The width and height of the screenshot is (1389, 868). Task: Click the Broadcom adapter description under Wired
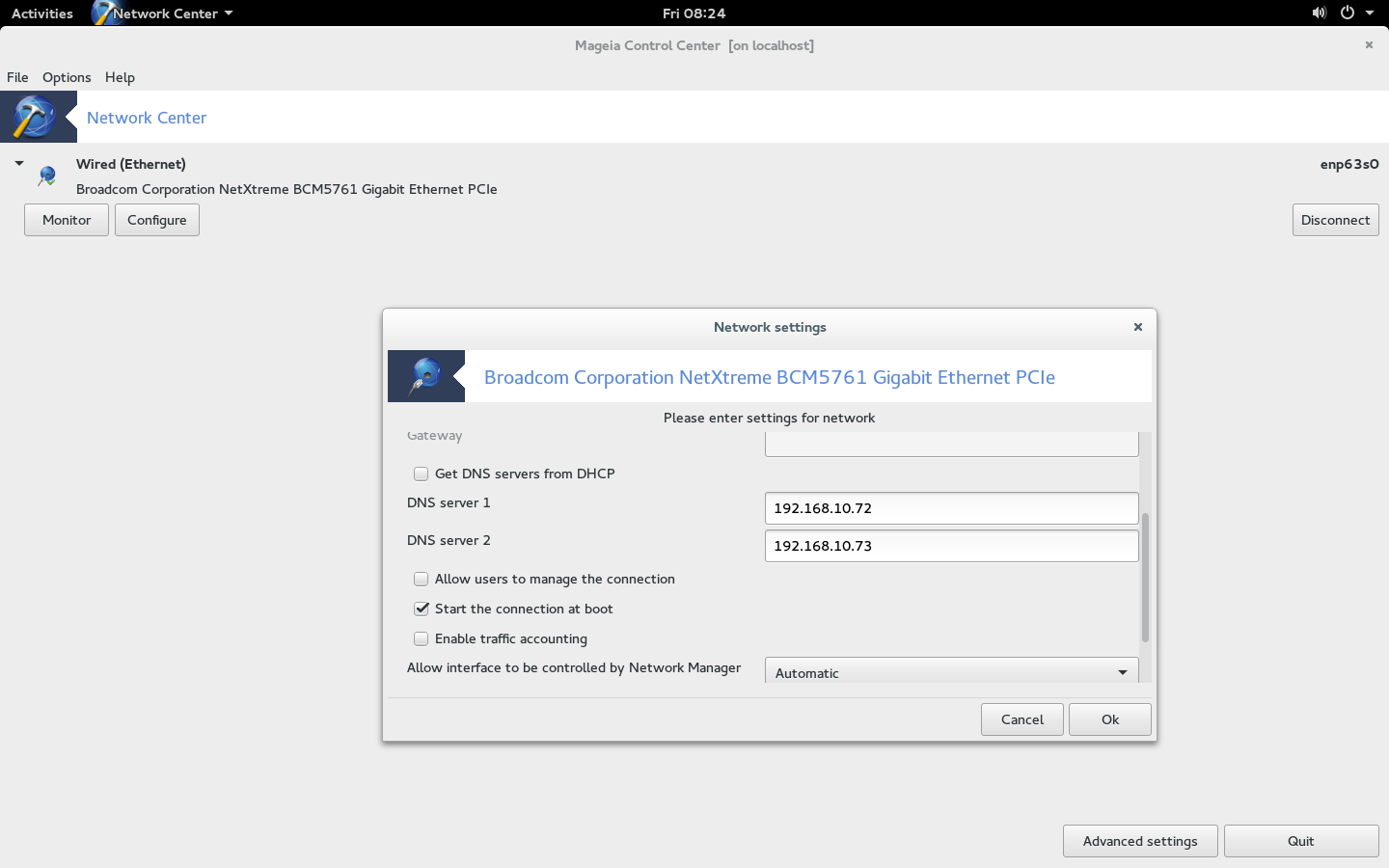click(x=286, y=189)
